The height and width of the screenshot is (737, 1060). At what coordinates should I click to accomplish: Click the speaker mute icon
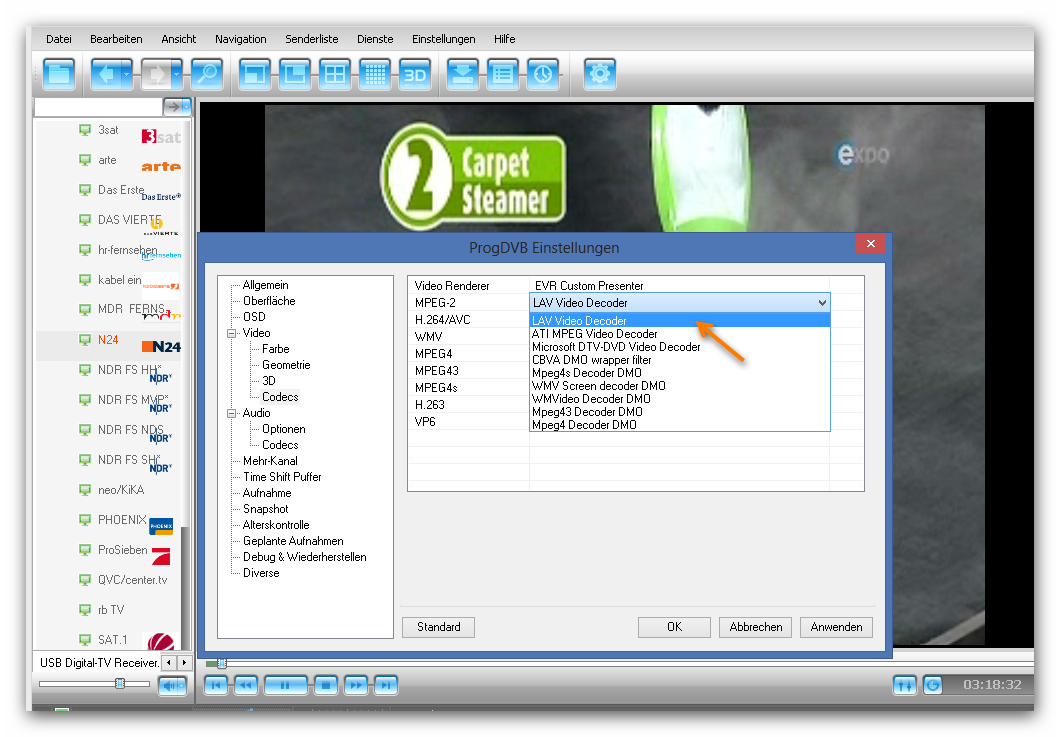coord(169,686)
